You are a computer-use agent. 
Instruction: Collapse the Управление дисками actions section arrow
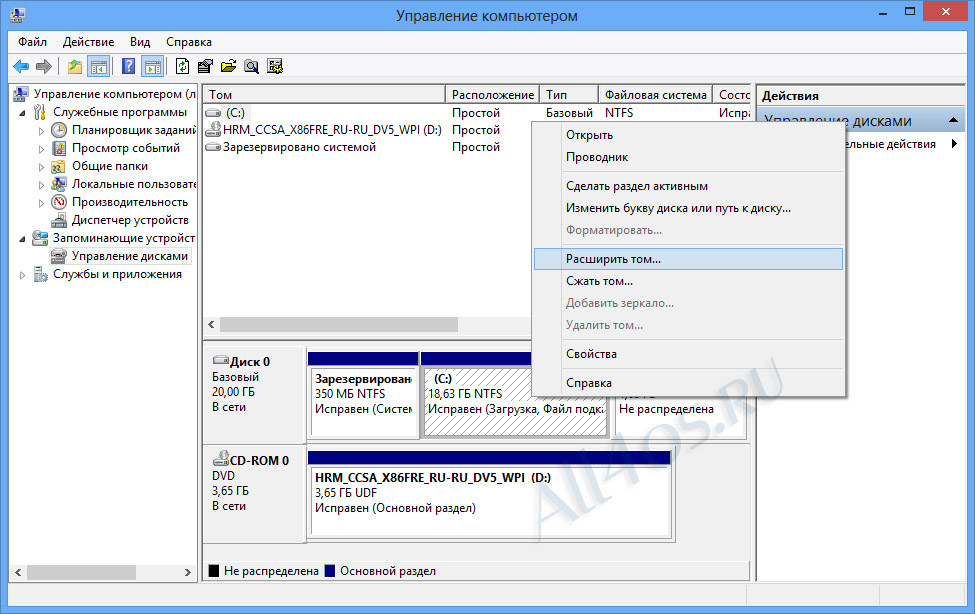tap(953, 120)
